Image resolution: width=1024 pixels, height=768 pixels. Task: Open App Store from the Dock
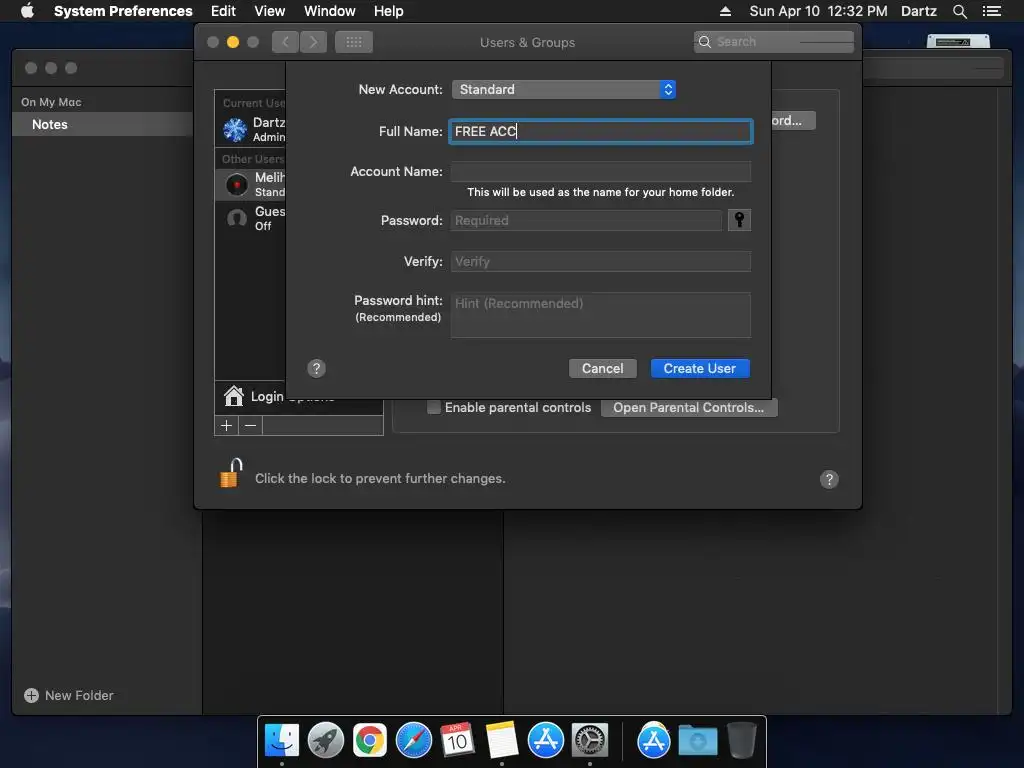pos(545,741)
